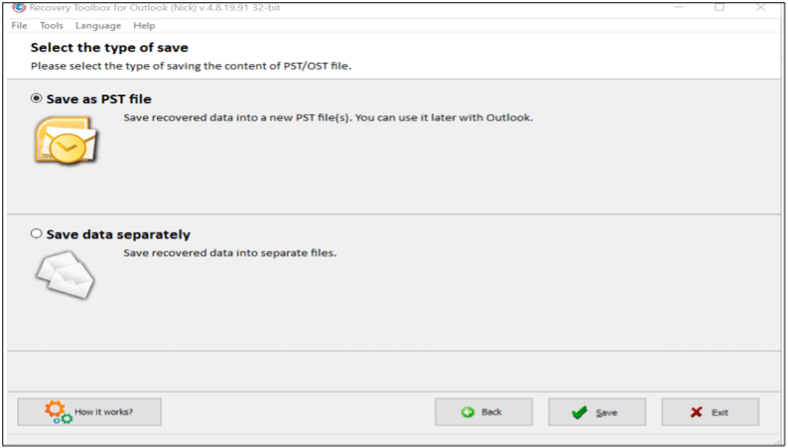788x448 pixels.
Task: Click the Outlook PST envelope icon
Action: pyautogui.click(x=64, y=138)
